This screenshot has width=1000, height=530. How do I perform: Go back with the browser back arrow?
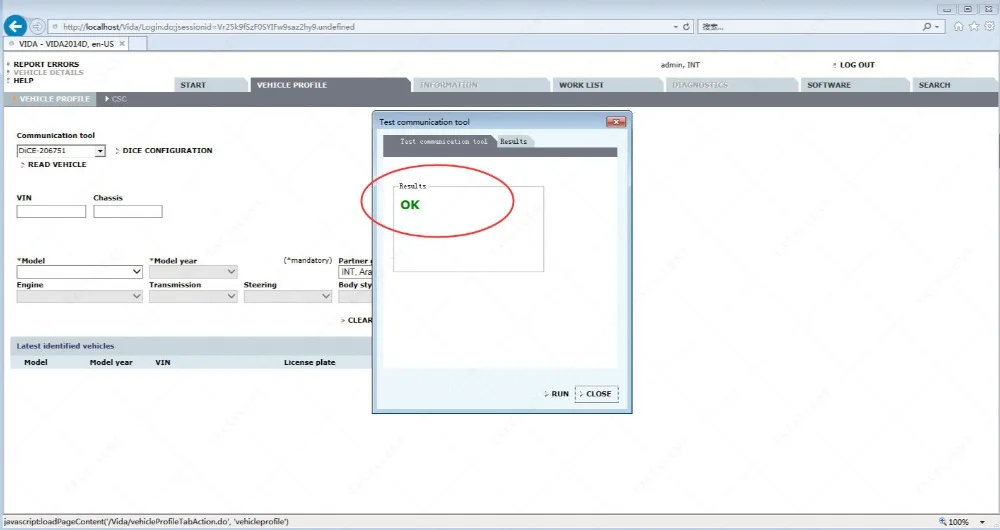coord(15,26)
